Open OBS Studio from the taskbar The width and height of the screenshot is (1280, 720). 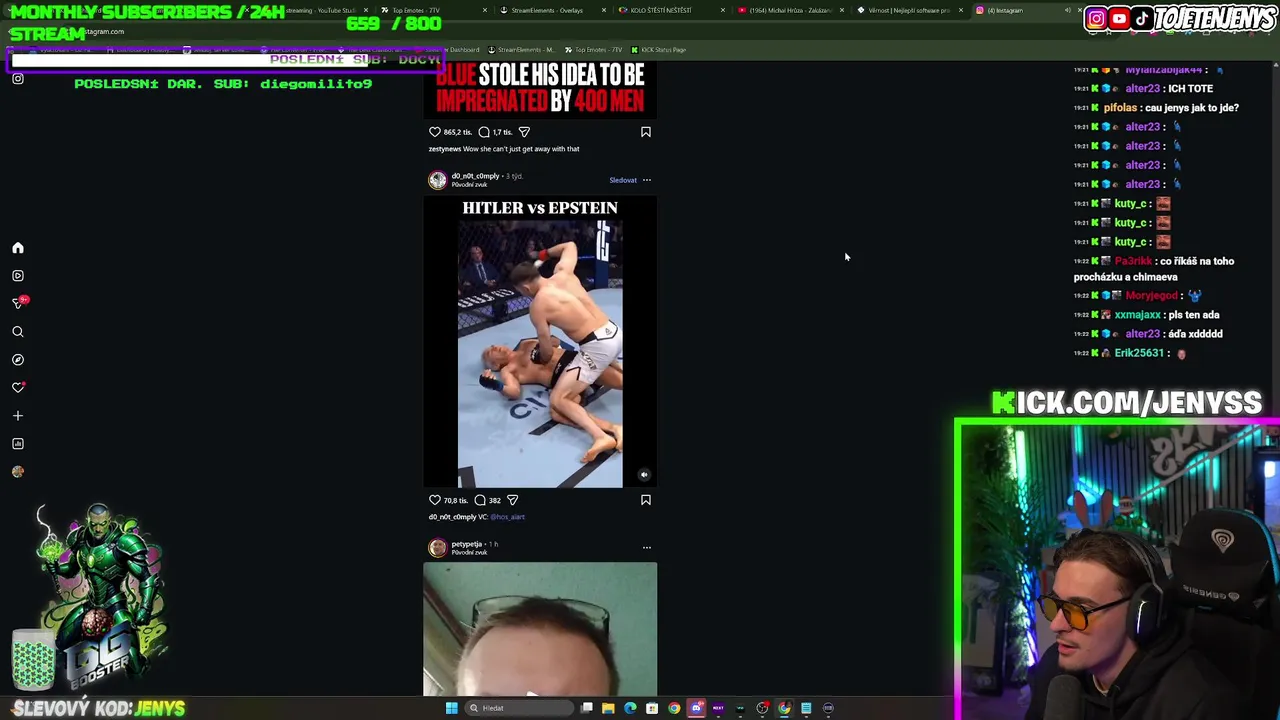click(762, 708)
